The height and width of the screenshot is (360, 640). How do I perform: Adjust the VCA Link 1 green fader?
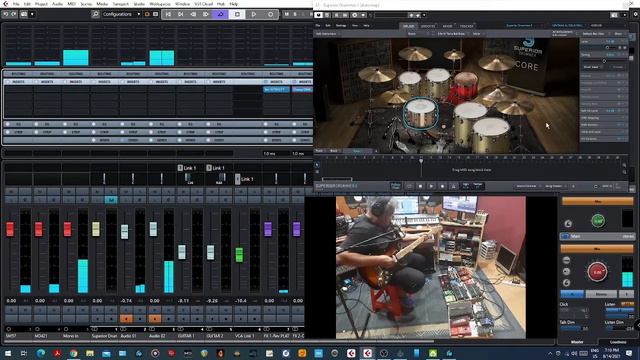pos(239,255)
